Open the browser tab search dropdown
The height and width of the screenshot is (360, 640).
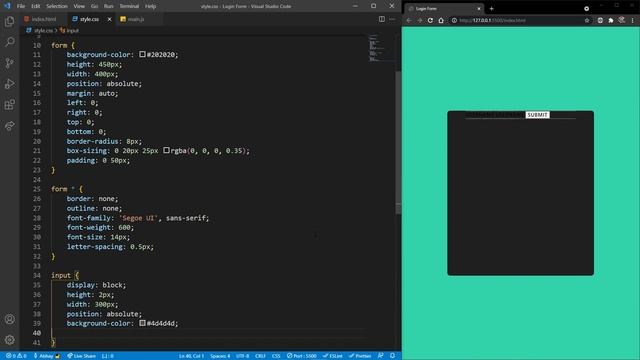tap(587, 9)
